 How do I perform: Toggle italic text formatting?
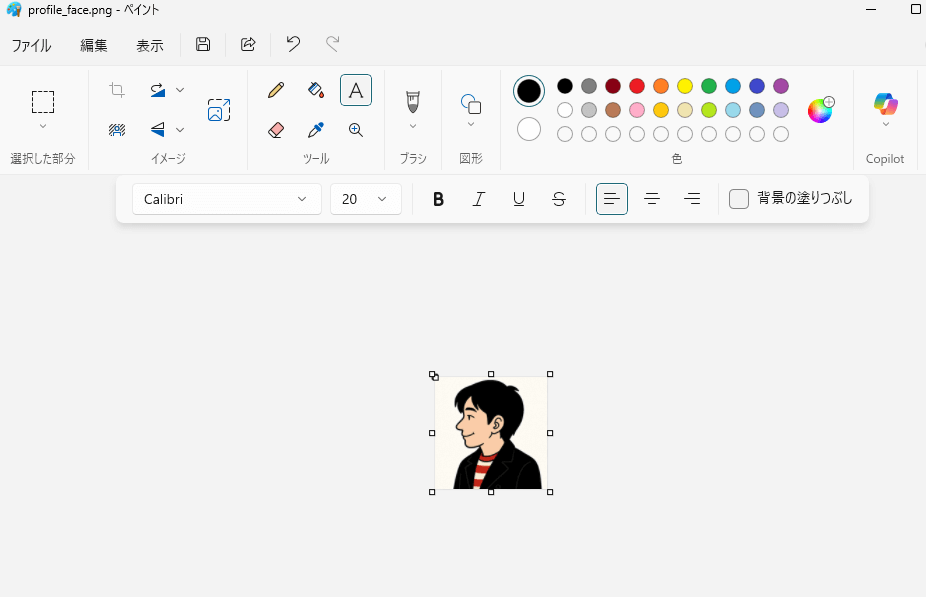478,199
